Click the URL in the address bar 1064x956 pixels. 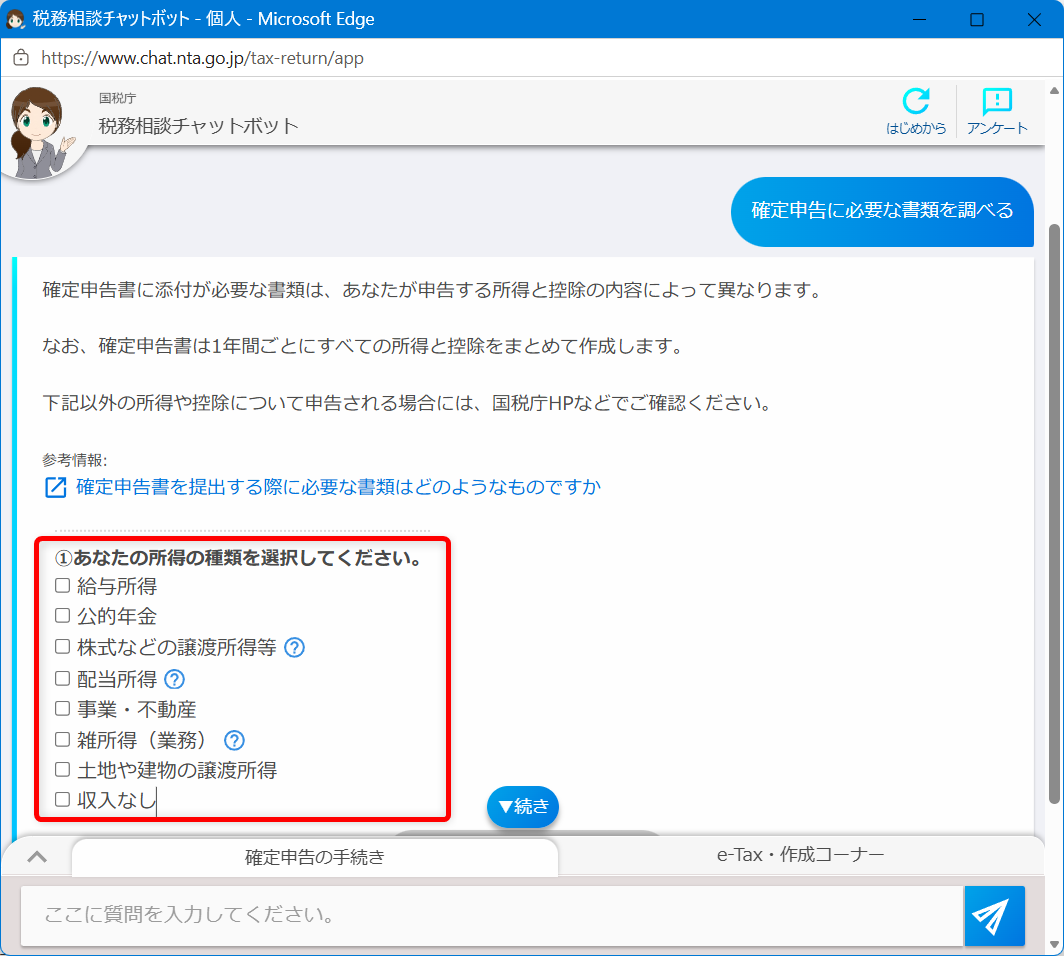[202, 58]
